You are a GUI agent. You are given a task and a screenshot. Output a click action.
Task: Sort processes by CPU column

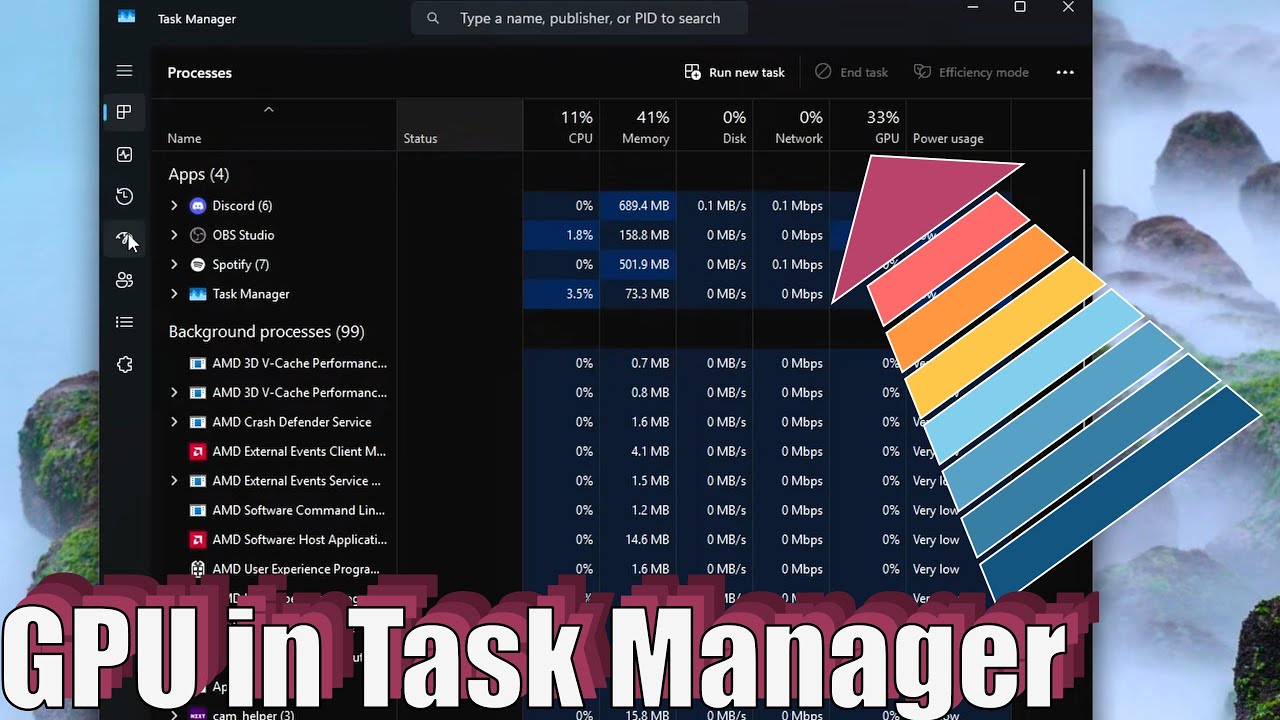561,126
